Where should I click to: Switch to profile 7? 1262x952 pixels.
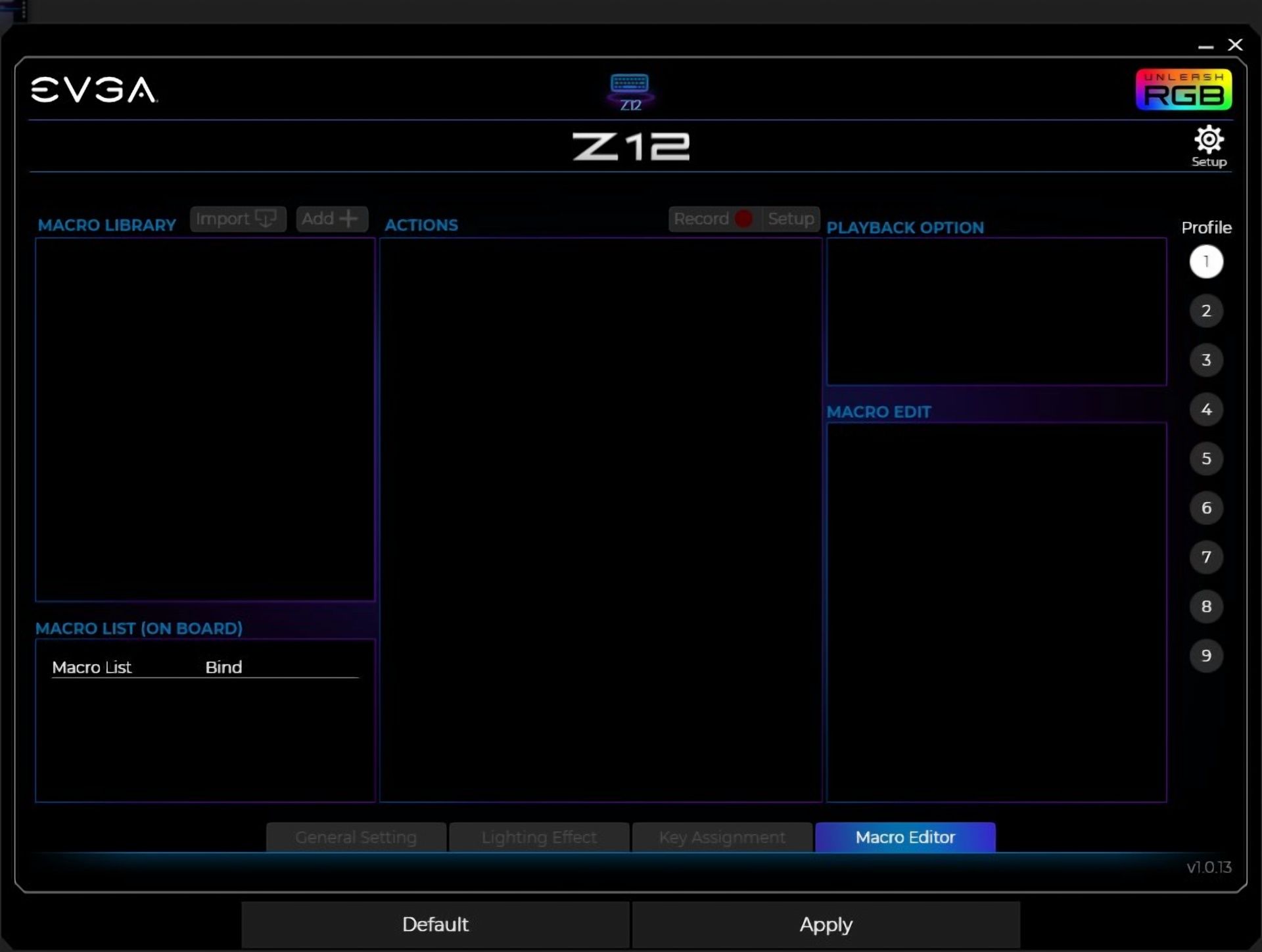tap(1206, 557)
